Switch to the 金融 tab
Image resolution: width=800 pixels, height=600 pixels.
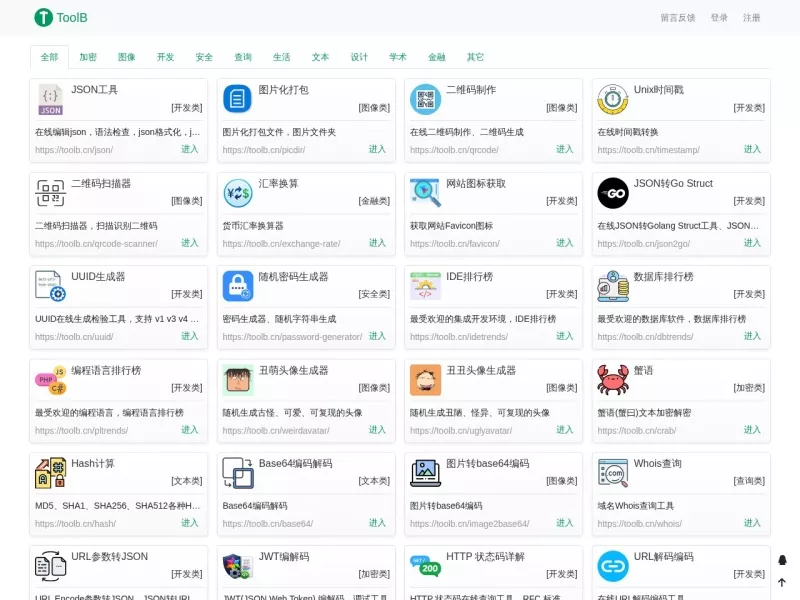[437, 57]
